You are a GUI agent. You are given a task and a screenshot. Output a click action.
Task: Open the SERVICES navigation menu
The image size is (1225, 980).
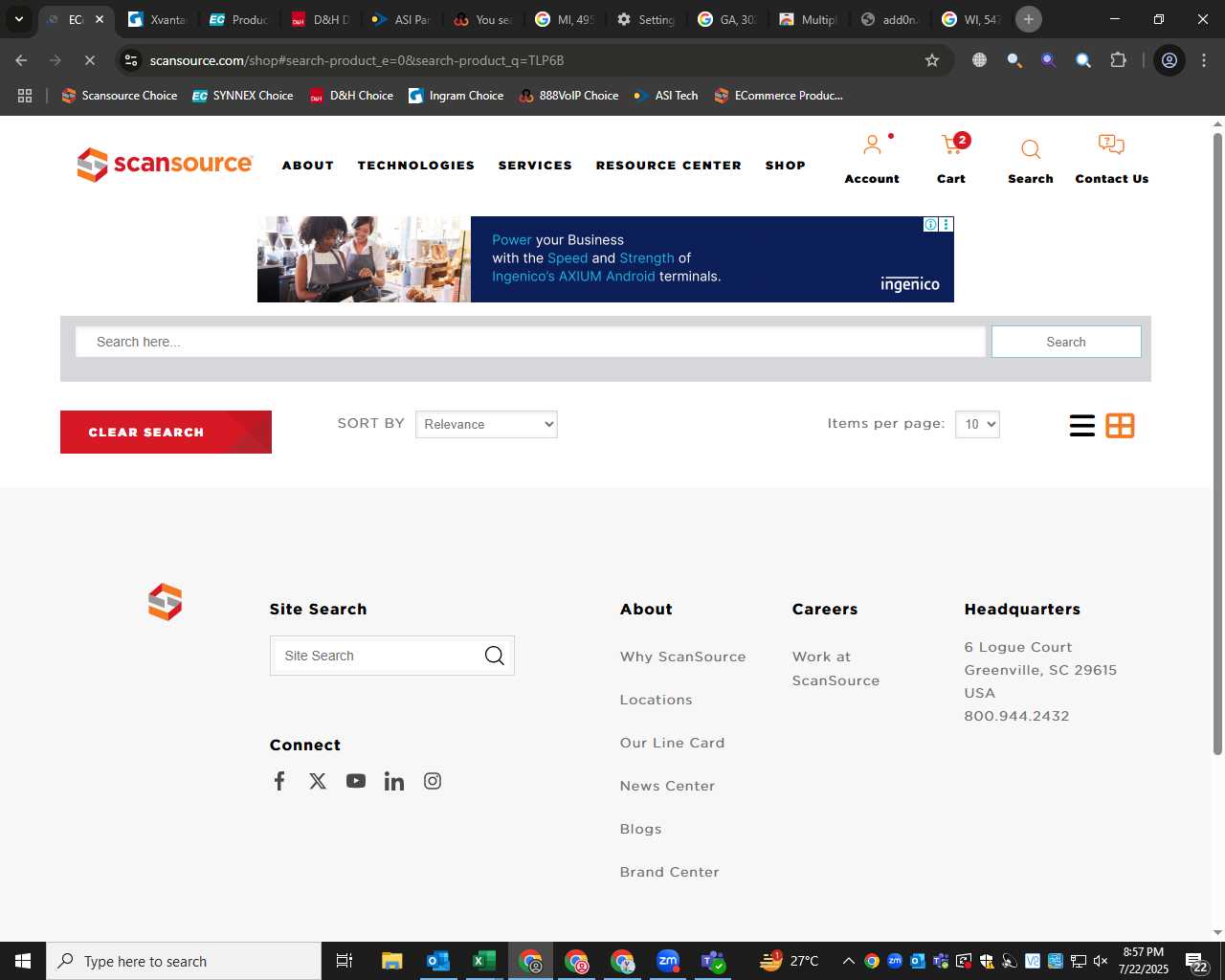(535, 165)
